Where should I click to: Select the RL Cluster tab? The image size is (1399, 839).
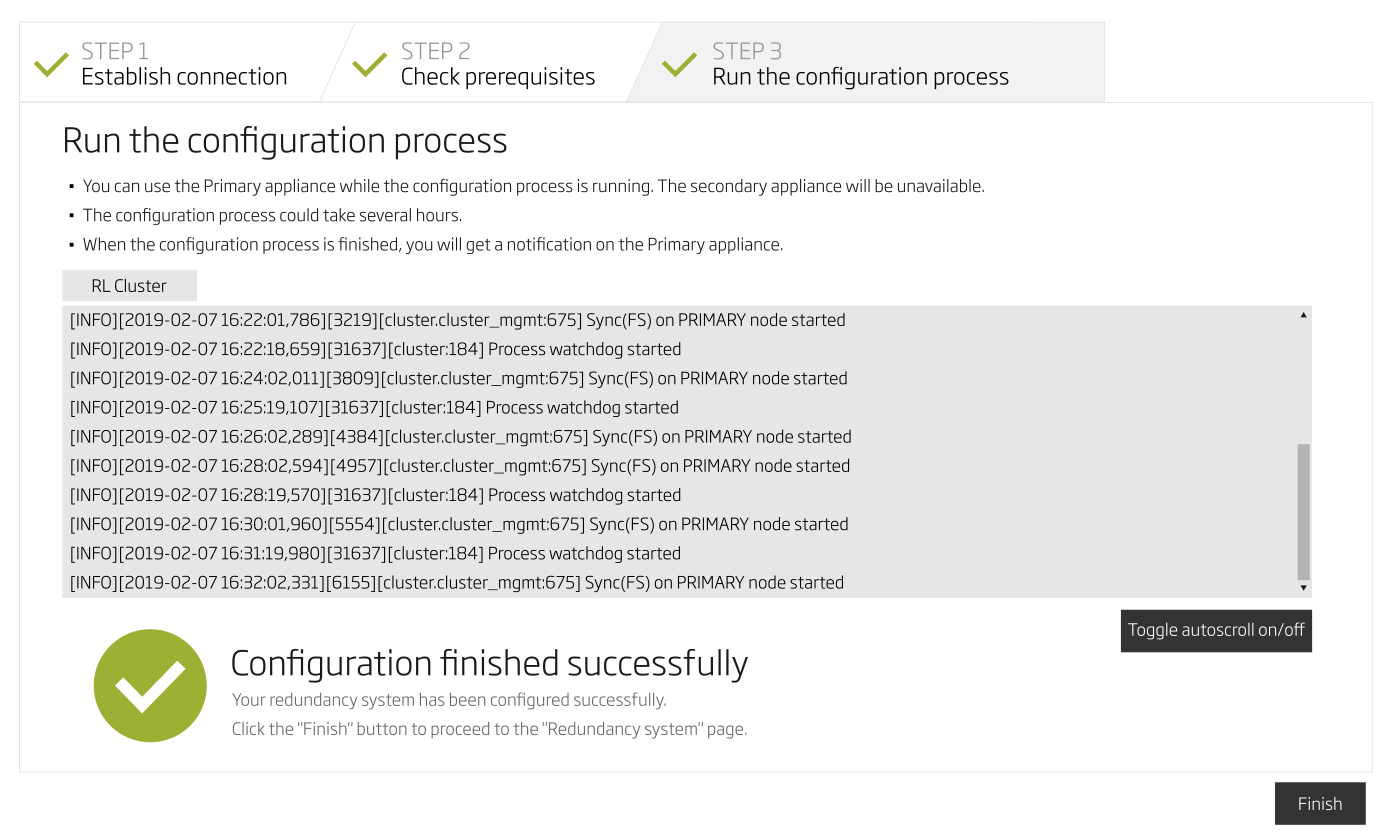129,285
